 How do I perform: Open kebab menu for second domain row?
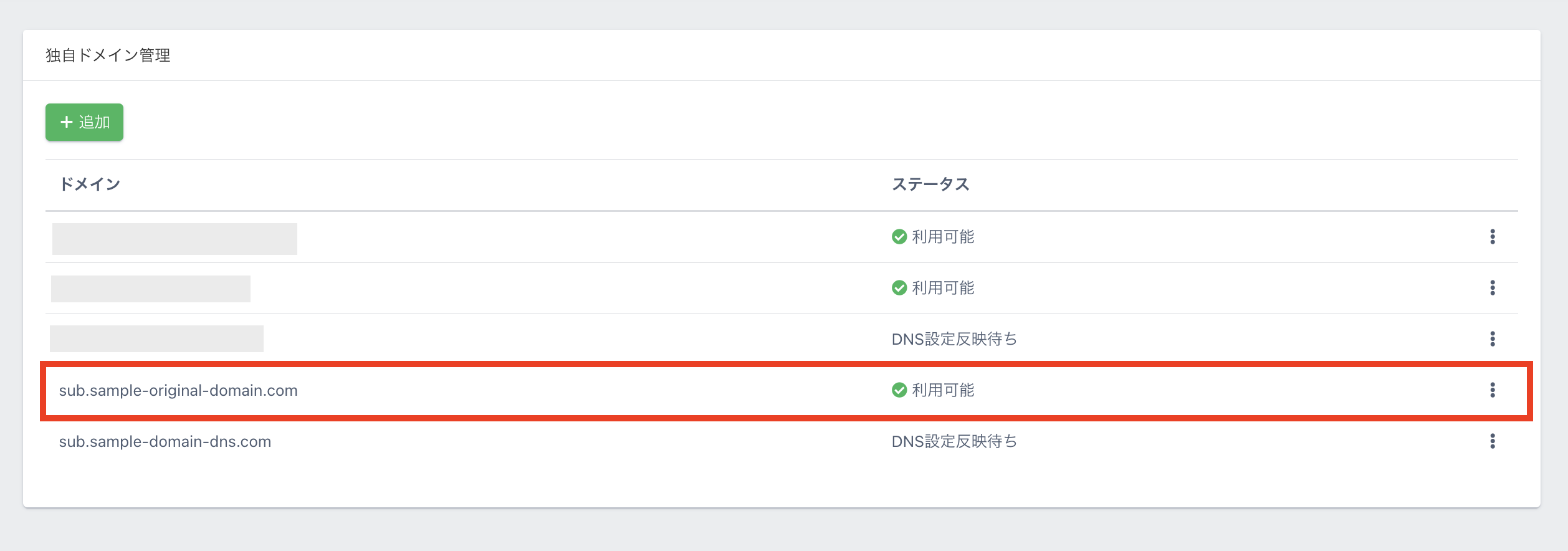coord(1492,288)
